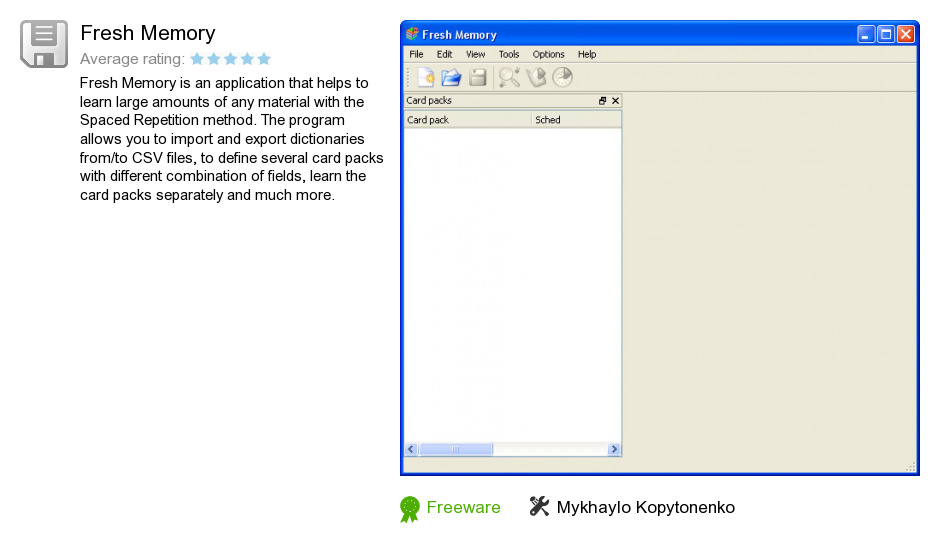Click the scroll right arrow in Card packs
This screenshot has width=940, height=553.
point(614,449)
